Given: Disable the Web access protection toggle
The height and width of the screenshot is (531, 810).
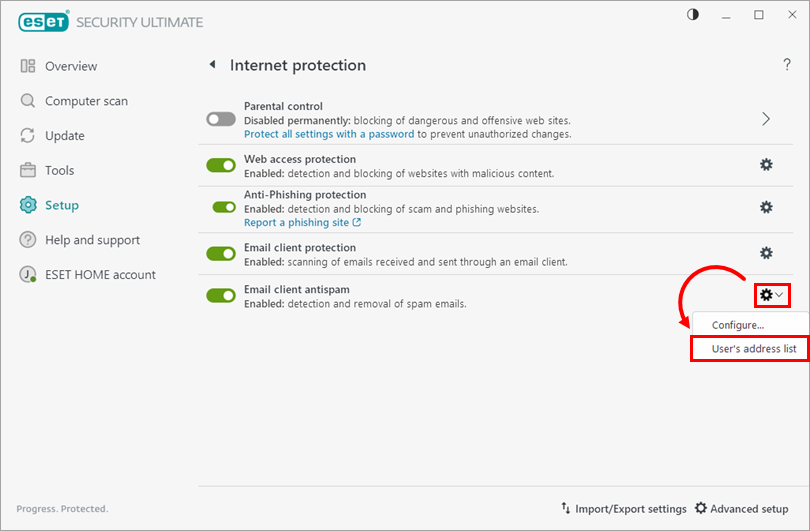Looking at the screenshot, I should point(221,165).
